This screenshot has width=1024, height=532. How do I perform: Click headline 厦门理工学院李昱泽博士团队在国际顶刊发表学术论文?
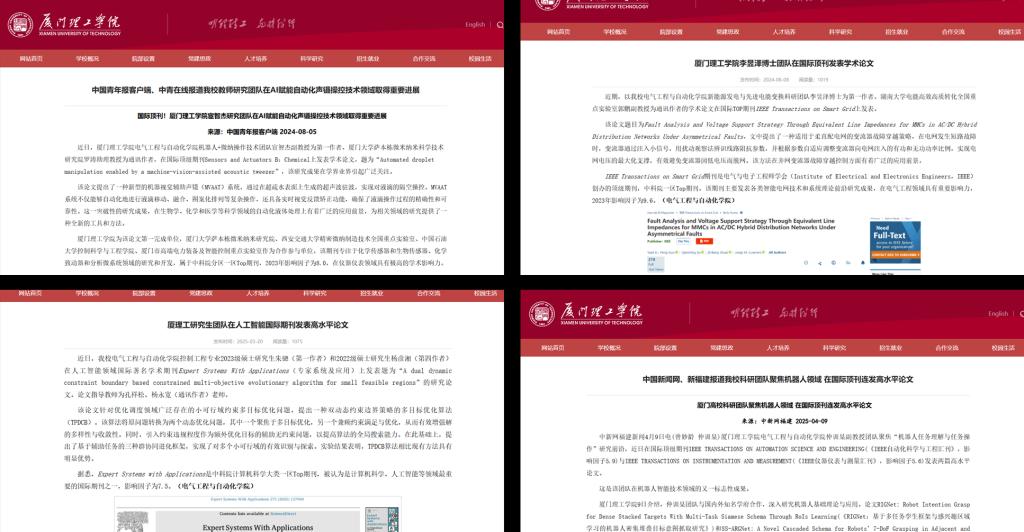click(784, 63)
